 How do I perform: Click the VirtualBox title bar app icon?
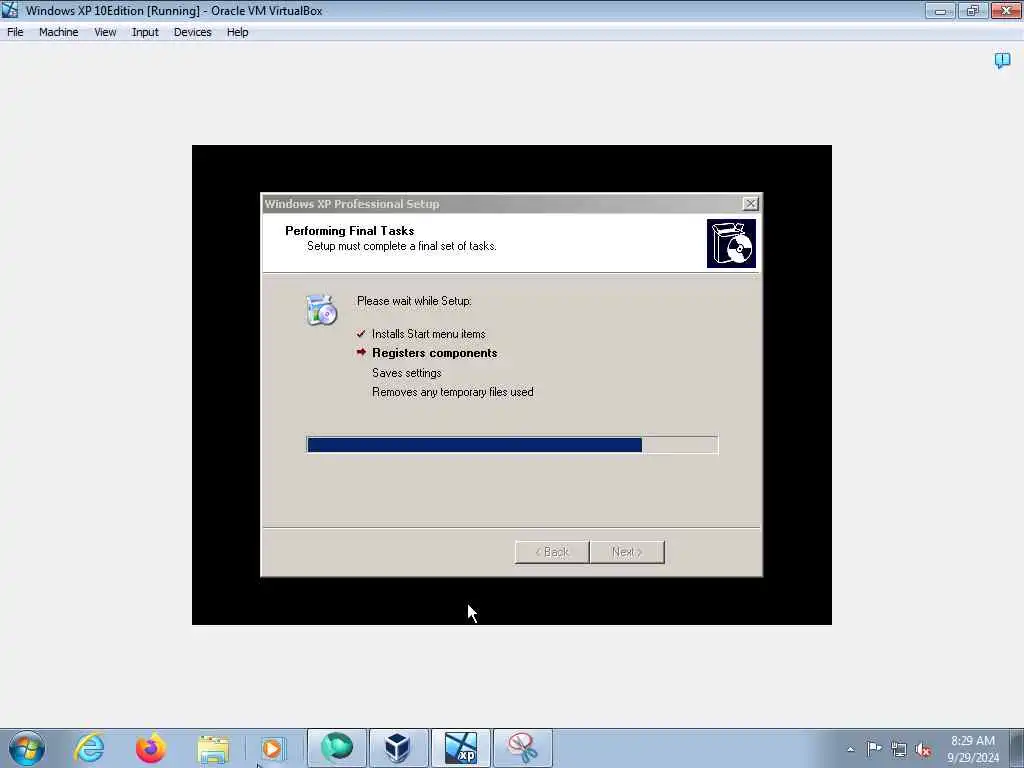coord(10,10)
